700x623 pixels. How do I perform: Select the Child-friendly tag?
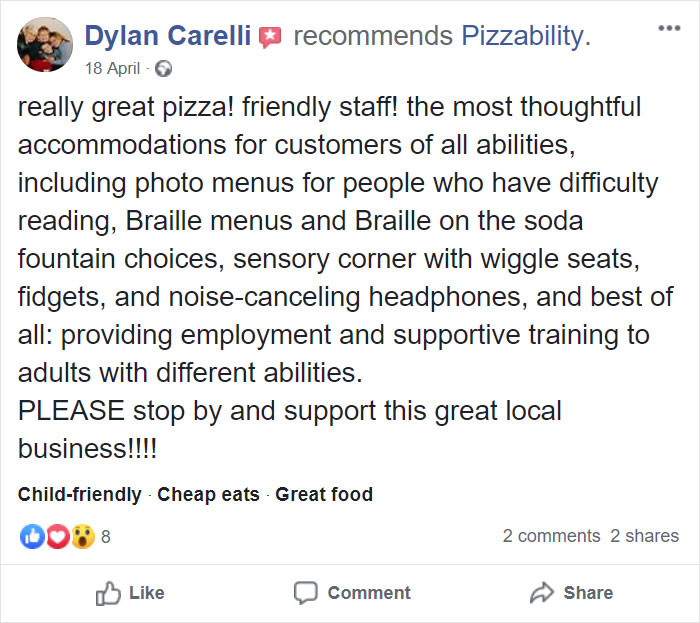click(79, 494)
